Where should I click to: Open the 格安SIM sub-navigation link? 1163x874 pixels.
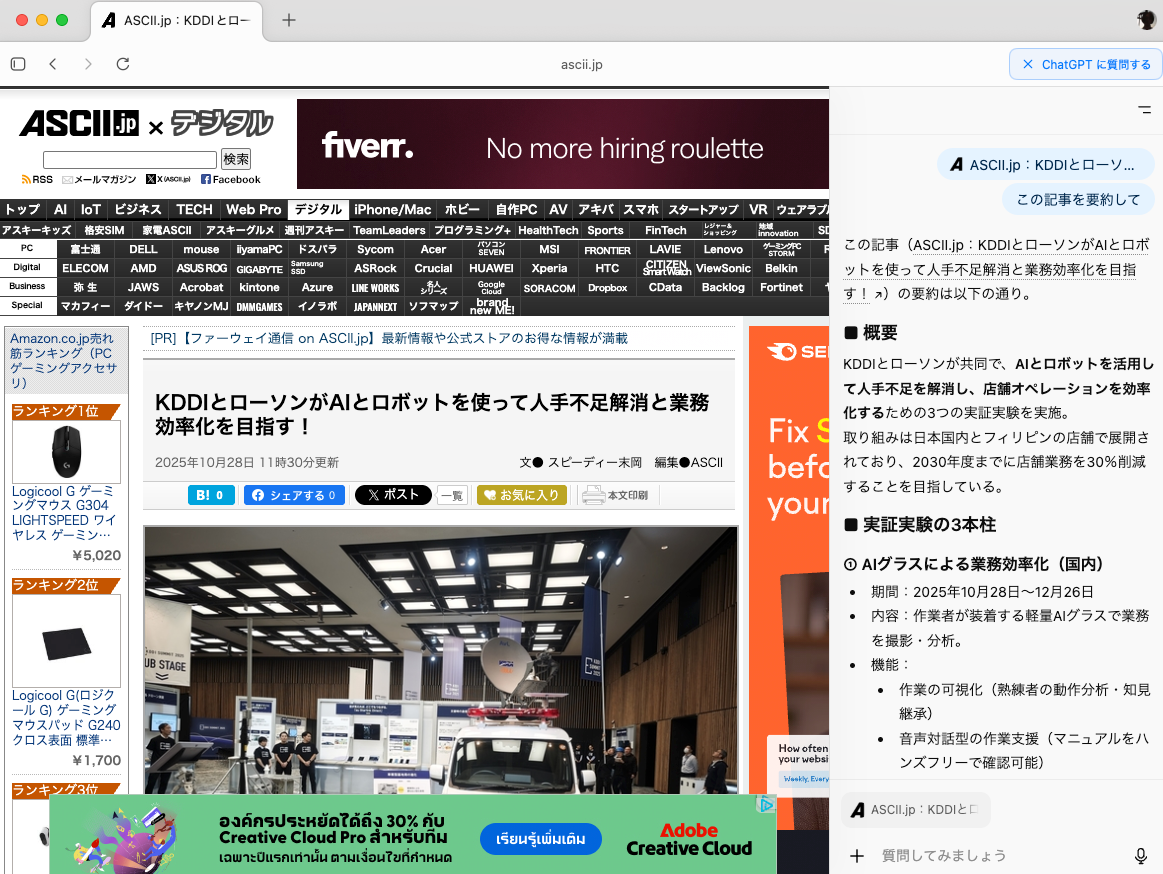tap(104, 231)
